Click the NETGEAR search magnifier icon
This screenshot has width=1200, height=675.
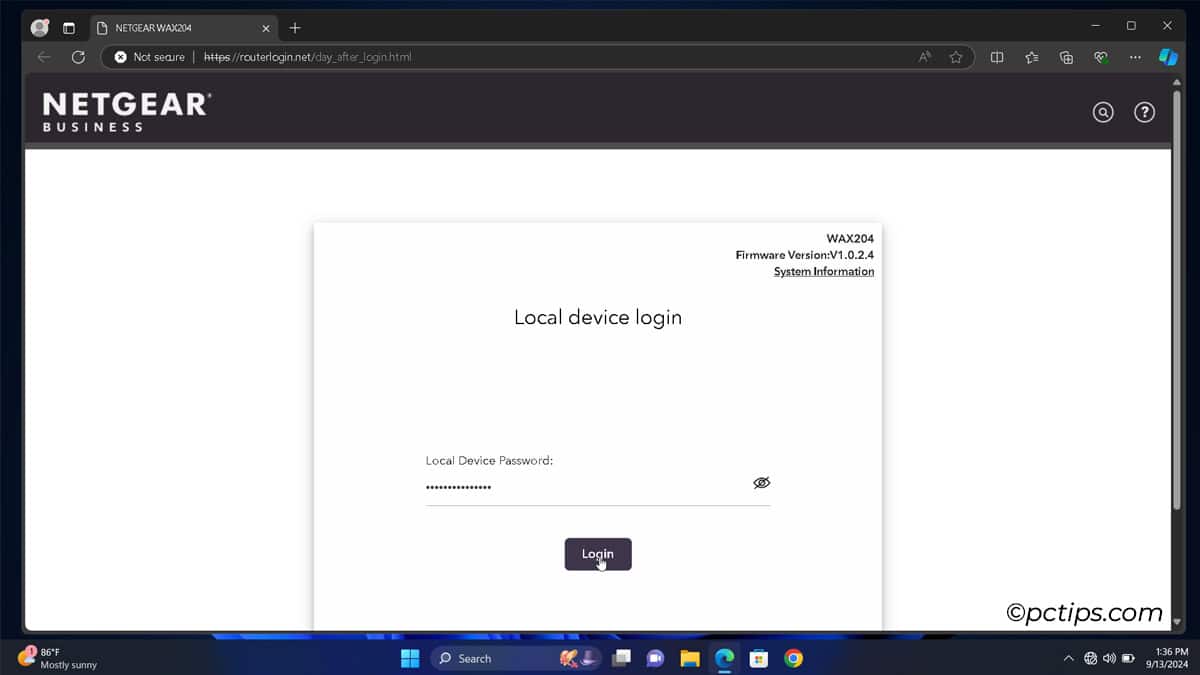[x=1103, y=112]
